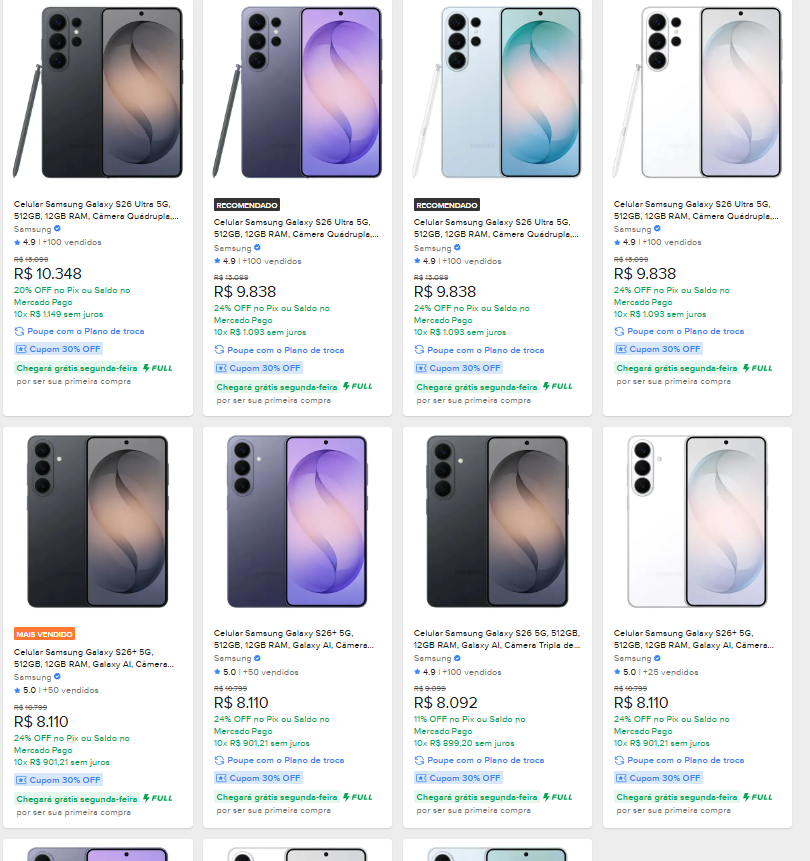The height and width of the screenshot is (861, 810).
Task: Click the orange Mais Vendido badge
Action: [x=44, y=634]
